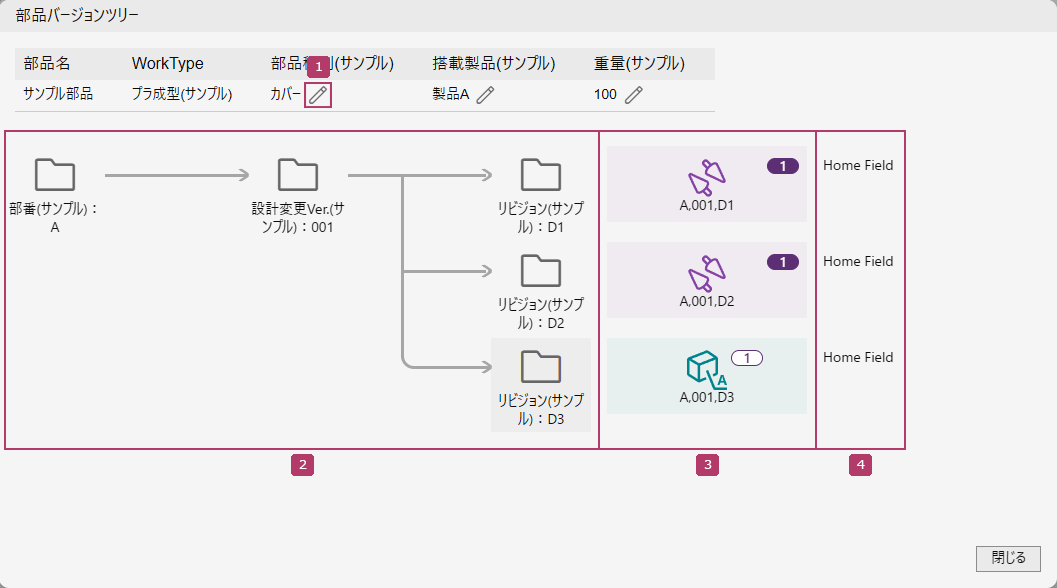
Task: Click Home Field beside the A,001,D3 row
Action: click(x=858, y=358)
